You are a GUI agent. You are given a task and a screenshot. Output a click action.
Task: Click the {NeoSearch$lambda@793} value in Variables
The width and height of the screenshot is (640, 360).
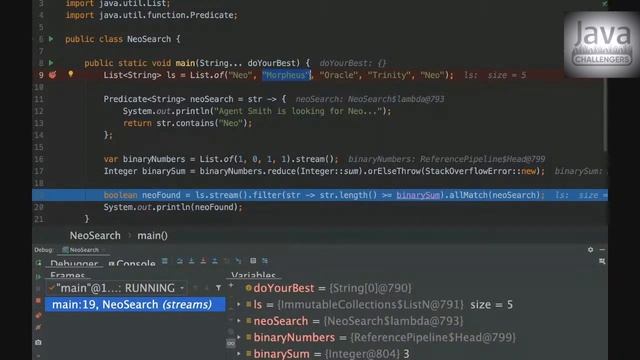(x=393, y=321)
